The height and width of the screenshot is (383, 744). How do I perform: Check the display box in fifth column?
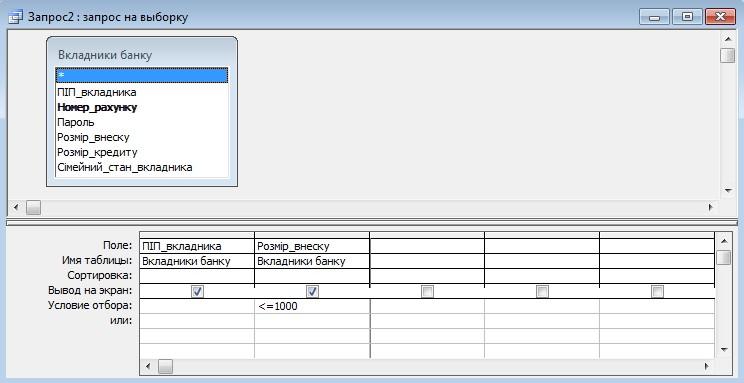click(x=657, y=291)
